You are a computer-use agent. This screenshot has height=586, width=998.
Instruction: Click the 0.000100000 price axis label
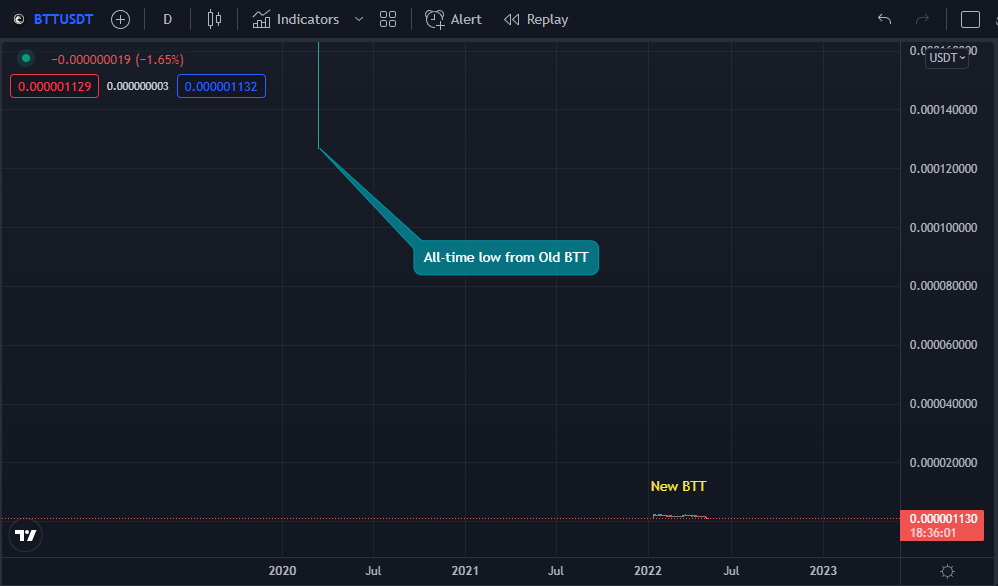tap(943, 228)
